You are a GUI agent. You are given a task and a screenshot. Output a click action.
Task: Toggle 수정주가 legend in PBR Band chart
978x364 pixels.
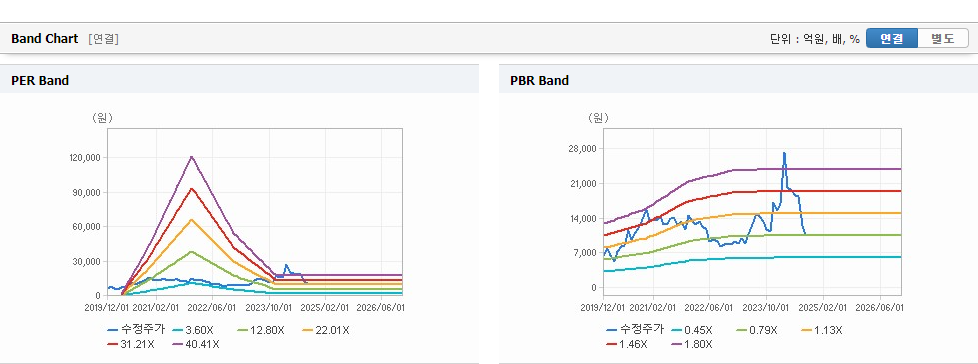[635, 330]
